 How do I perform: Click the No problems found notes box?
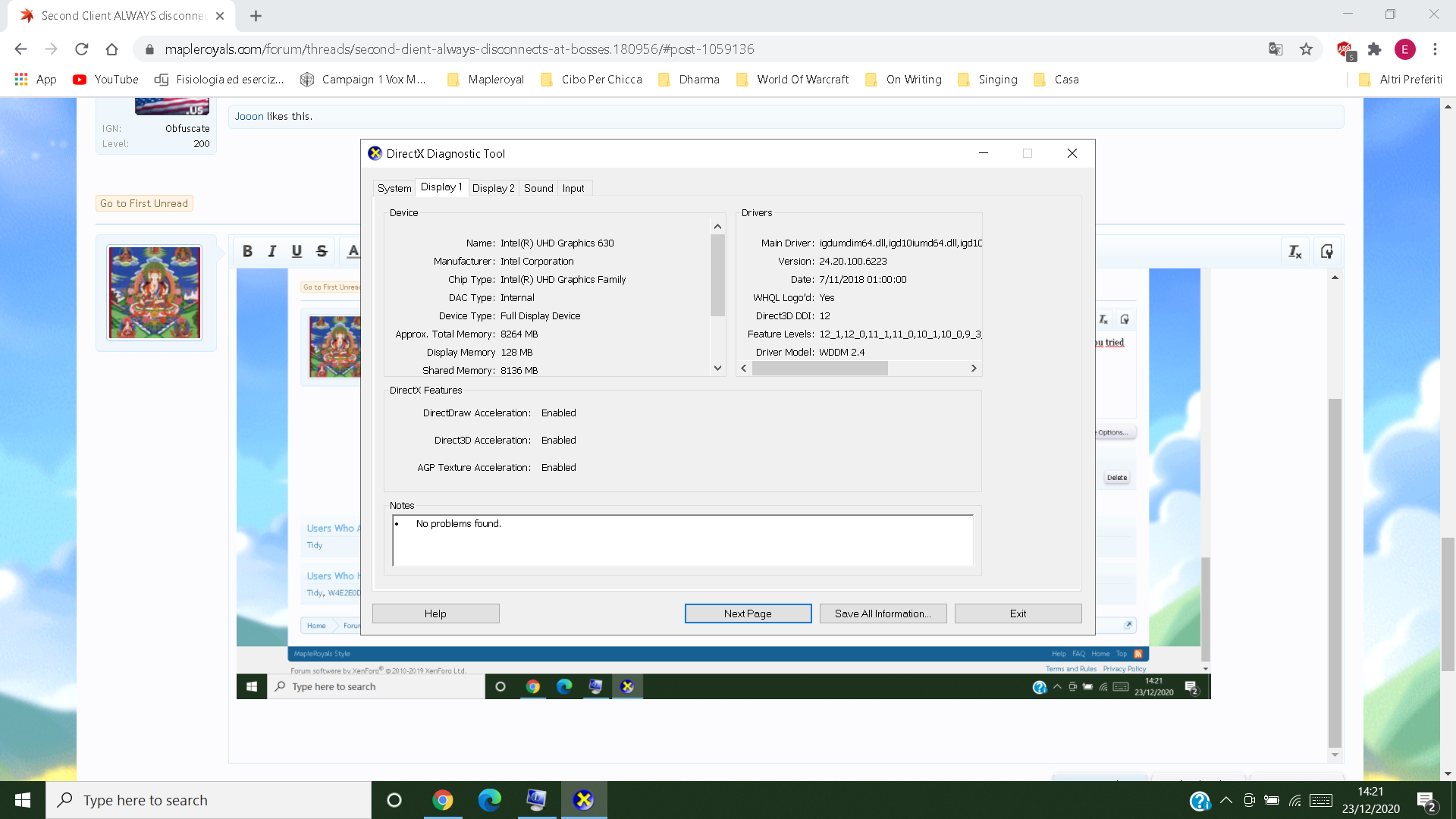(x=682, y=540)
